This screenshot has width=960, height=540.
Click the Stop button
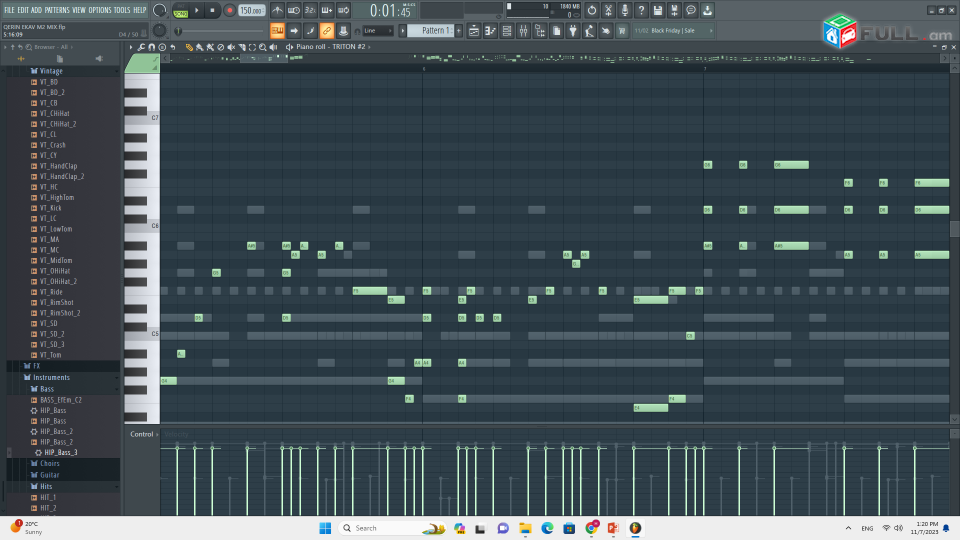212,10
